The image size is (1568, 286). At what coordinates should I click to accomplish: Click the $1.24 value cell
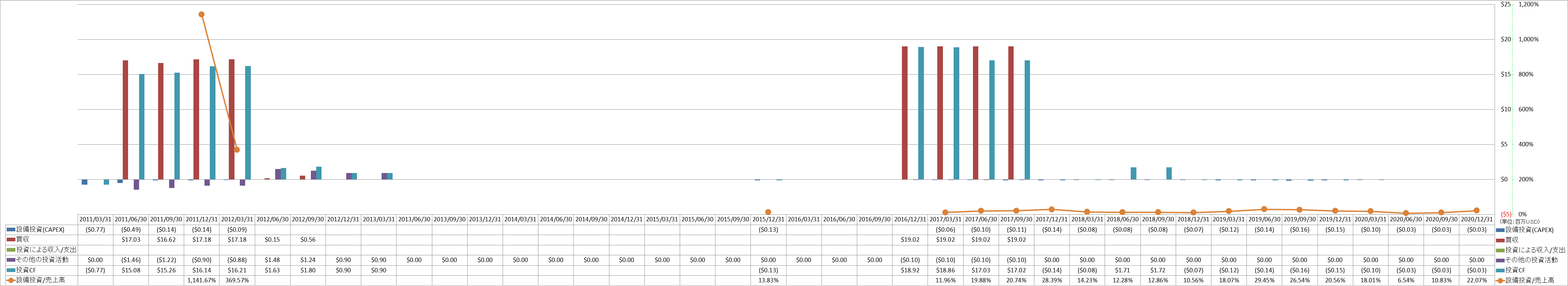308,260
